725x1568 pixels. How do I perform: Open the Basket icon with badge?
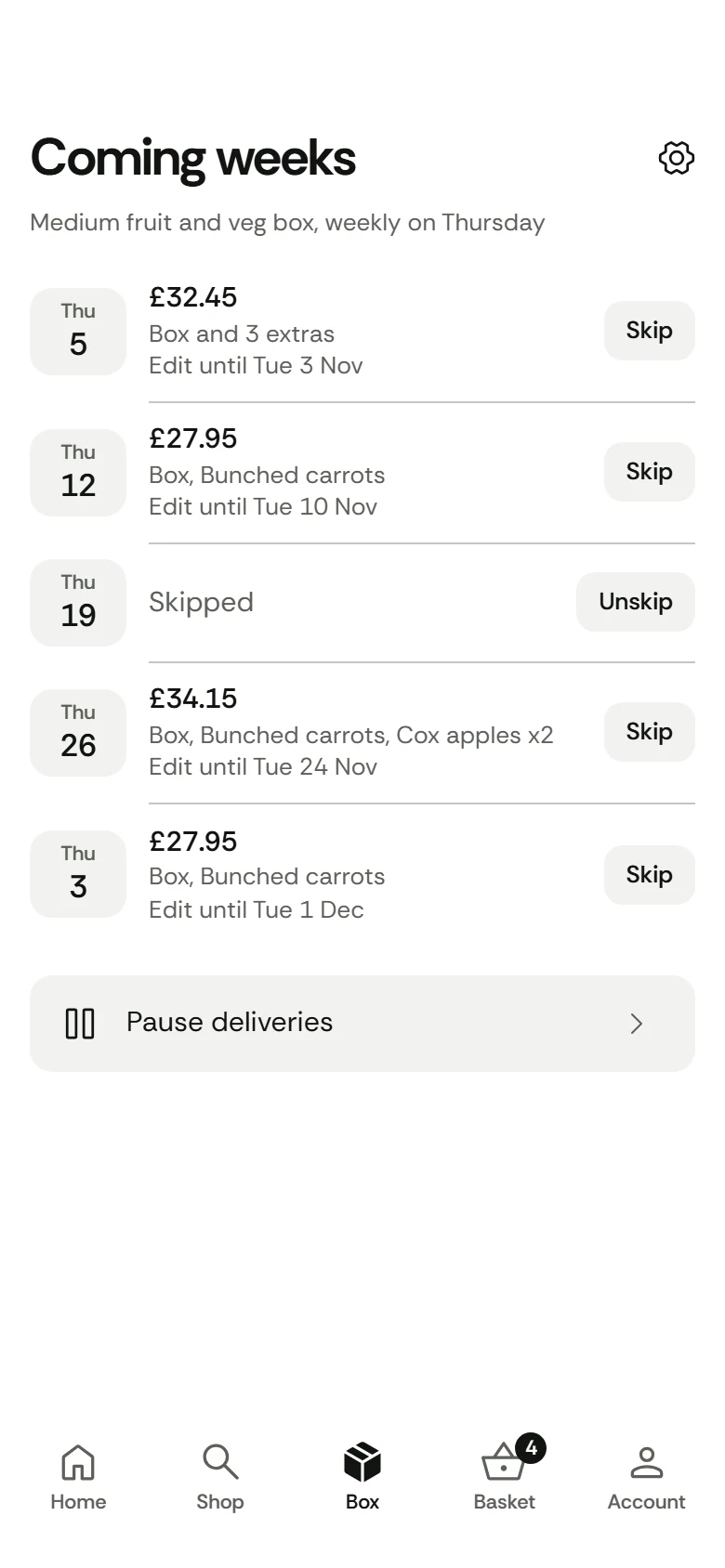504,1462
